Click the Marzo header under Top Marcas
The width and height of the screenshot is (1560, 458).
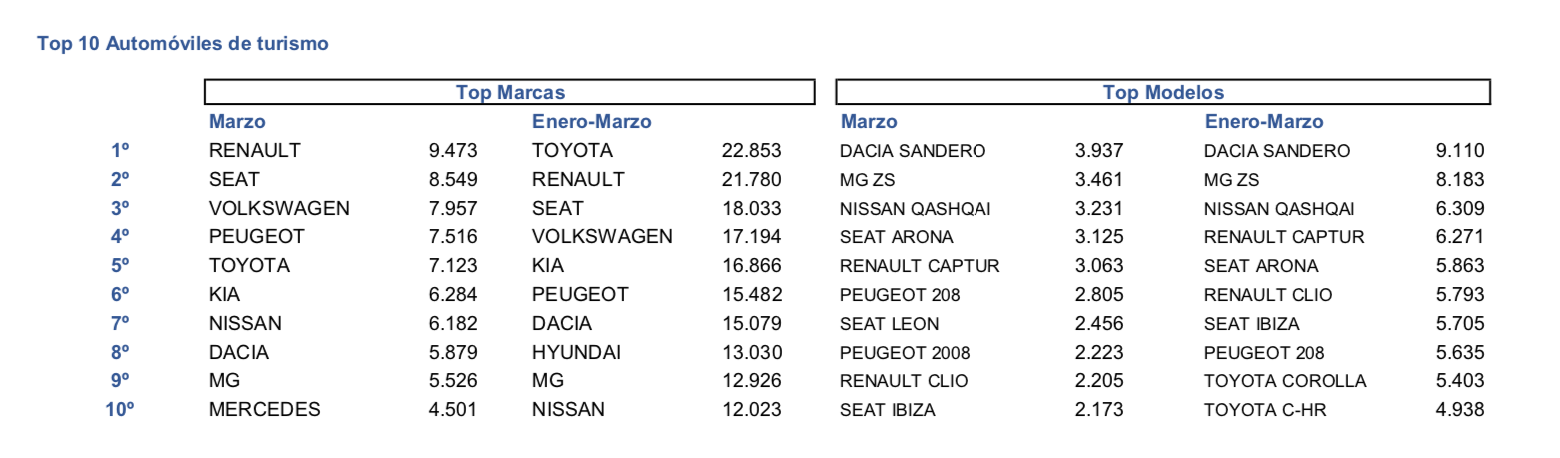coord(236,123)
